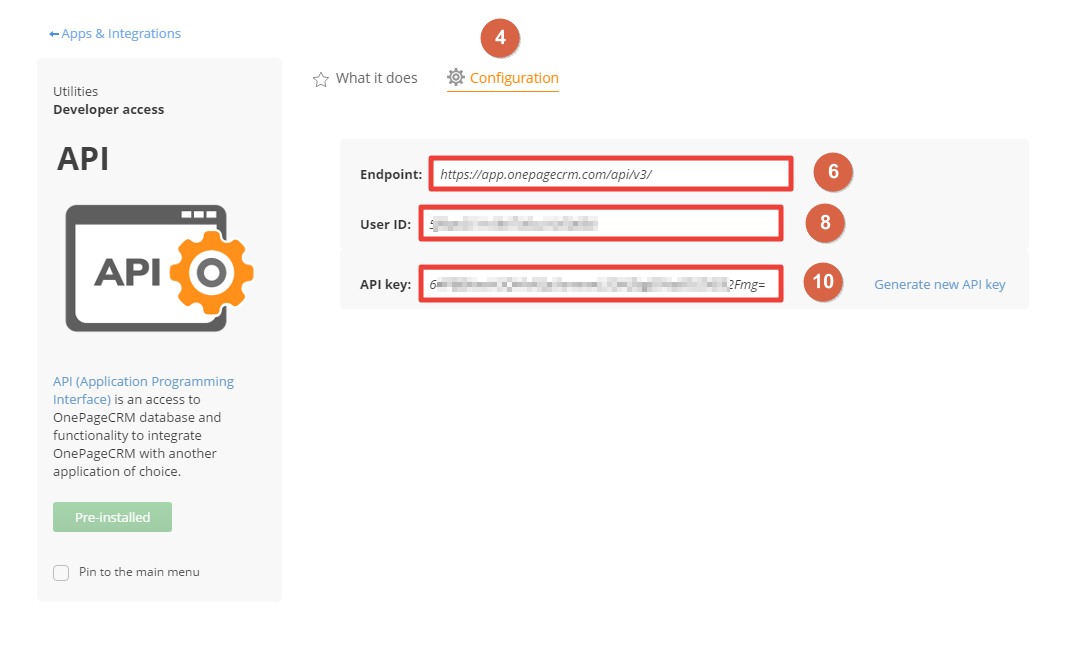Enable Pin to the main menu checkbox

61,573
